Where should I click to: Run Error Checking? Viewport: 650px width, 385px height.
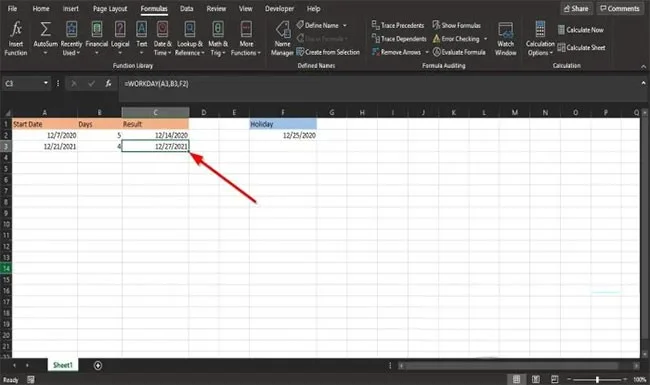[x=456, y=39]
